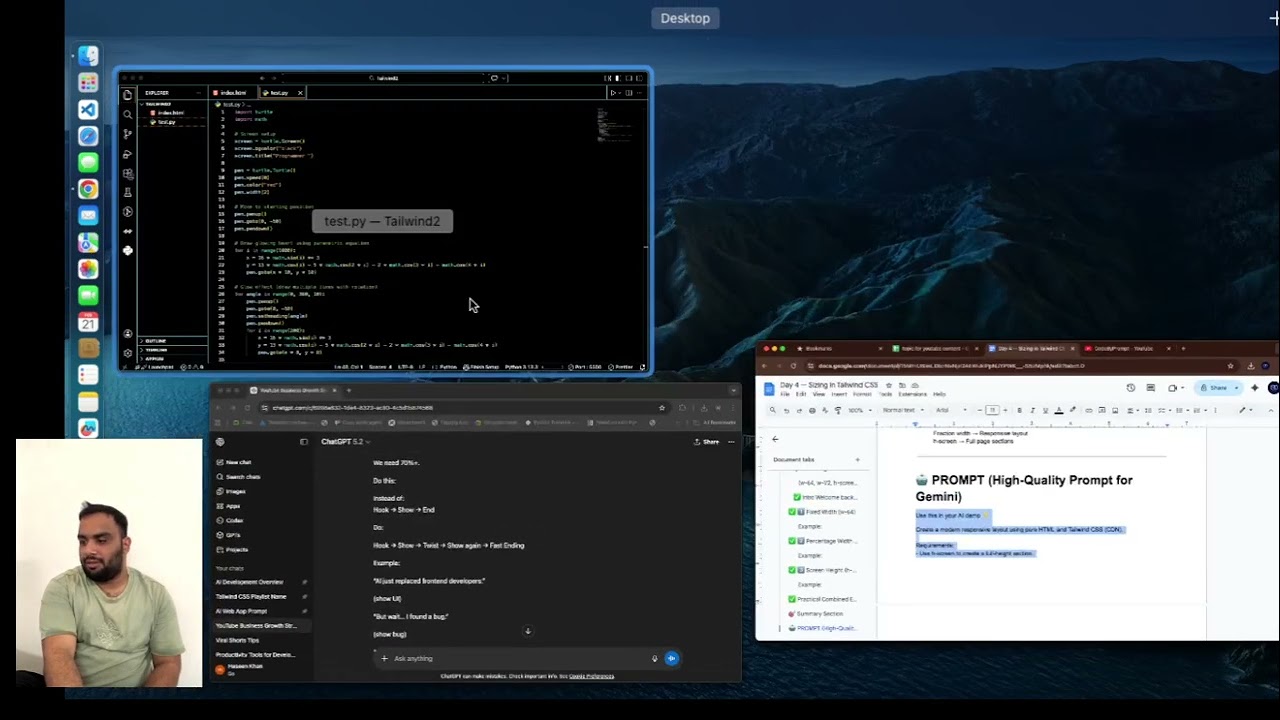The height and width of the screenshot is (720, 1280).
Task: Open the Format menu in Google Docs
Action: (862, 394)
